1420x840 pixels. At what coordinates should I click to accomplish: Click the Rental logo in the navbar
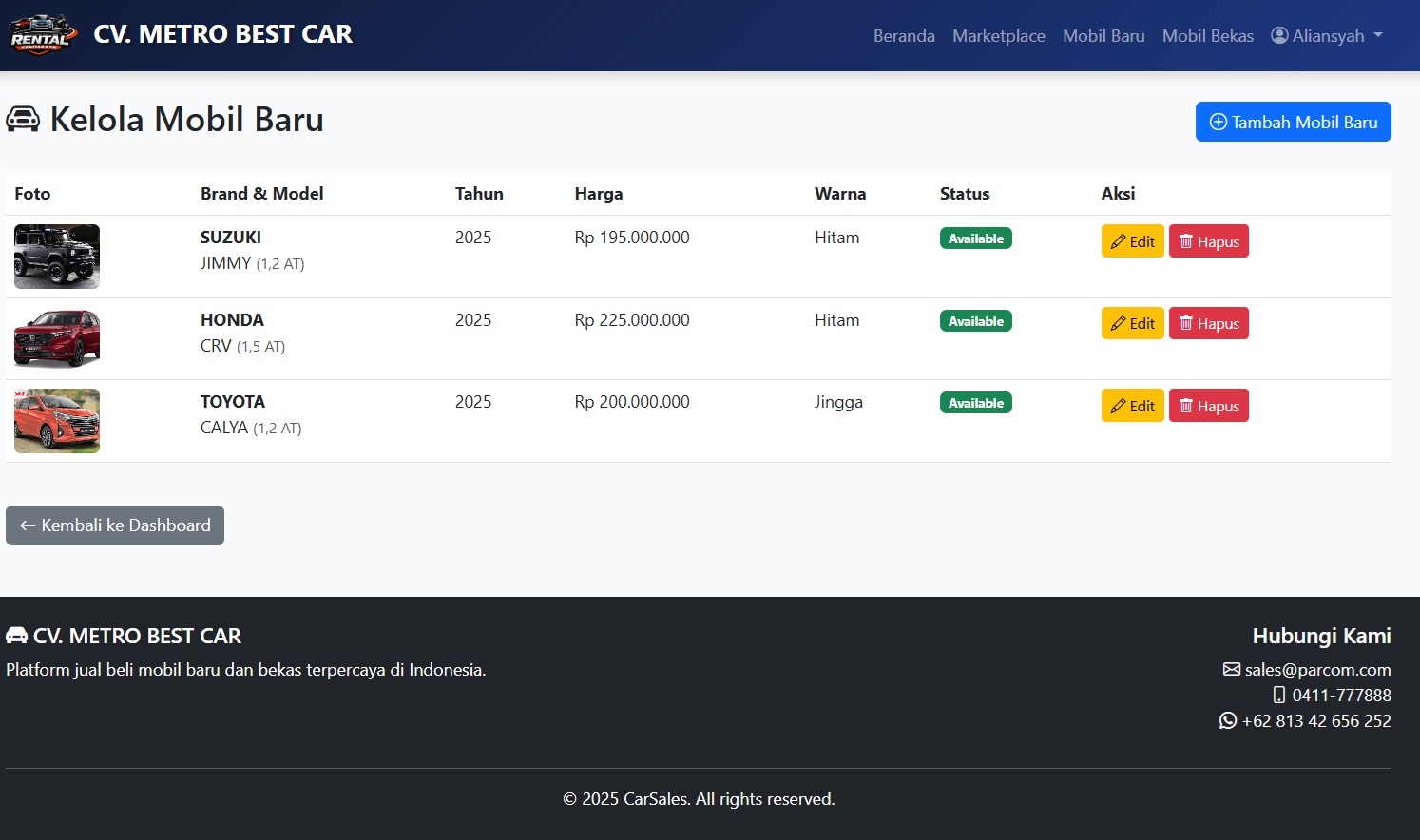tap(43, 35)
